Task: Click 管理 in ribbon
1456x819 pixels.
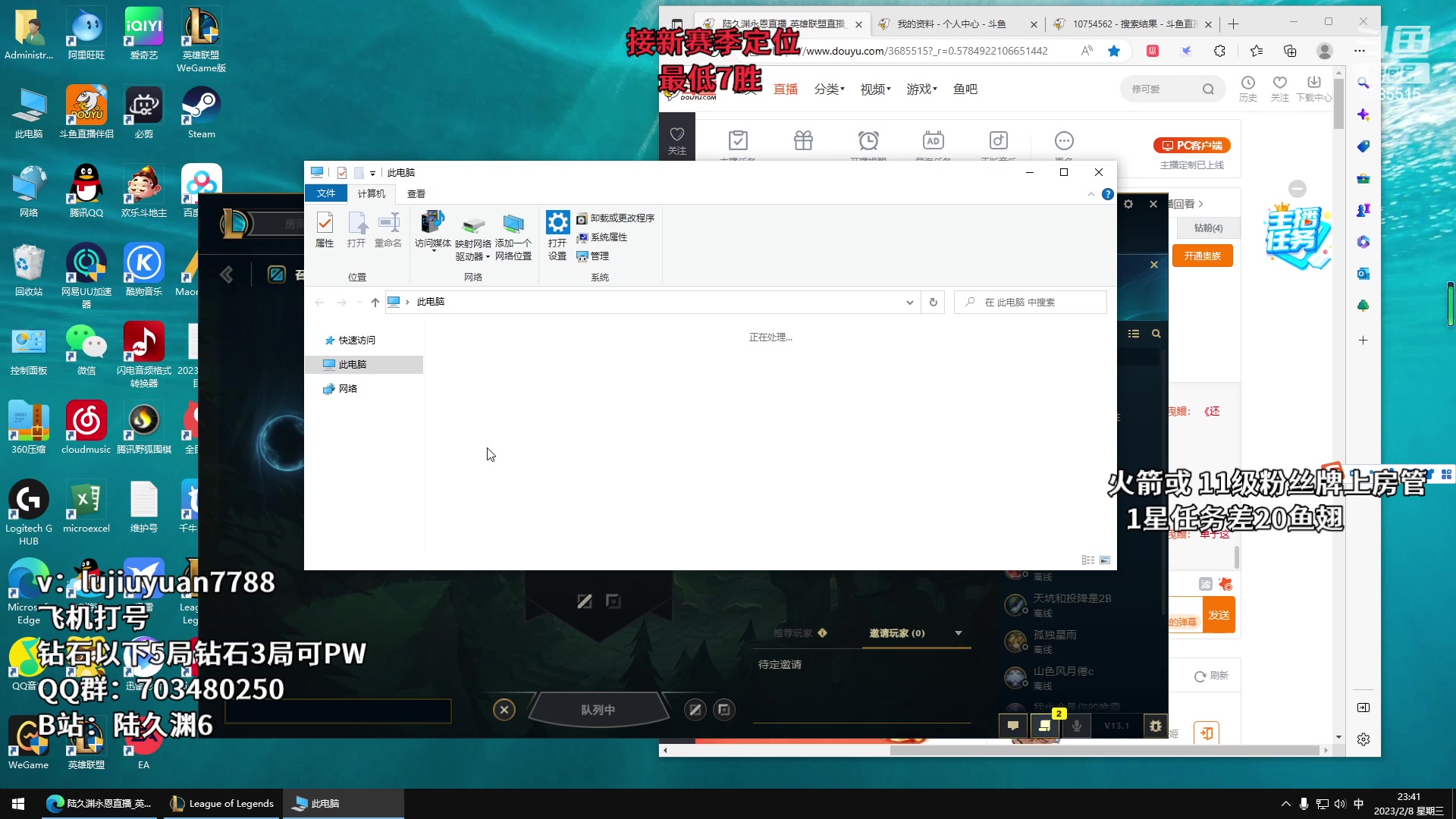Action: click(593, 256)
